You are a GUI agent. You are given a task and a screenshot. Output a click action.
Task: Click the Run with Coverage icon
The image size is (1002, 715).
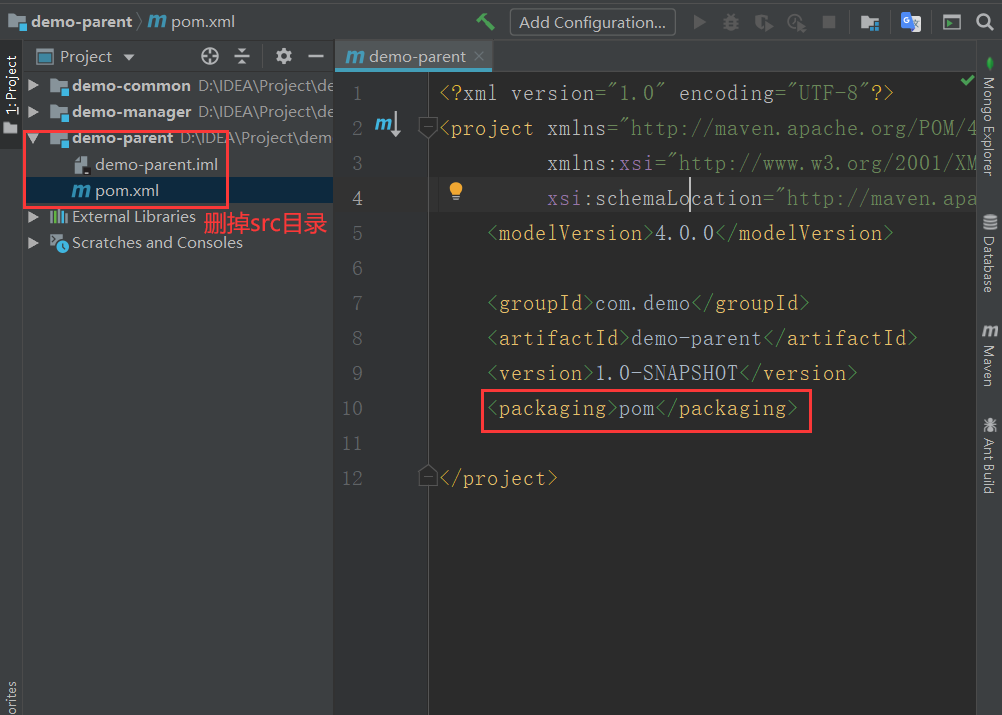[764, 23]
